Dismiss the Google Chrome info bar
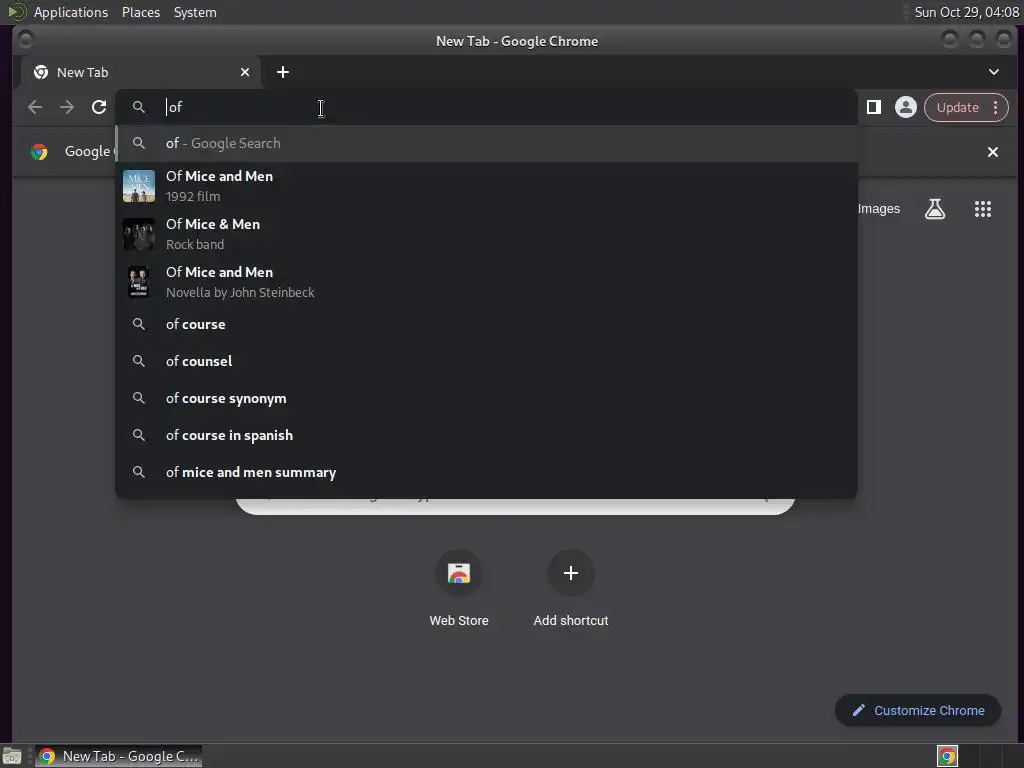 pyautogui.click(x=993, y=152)
